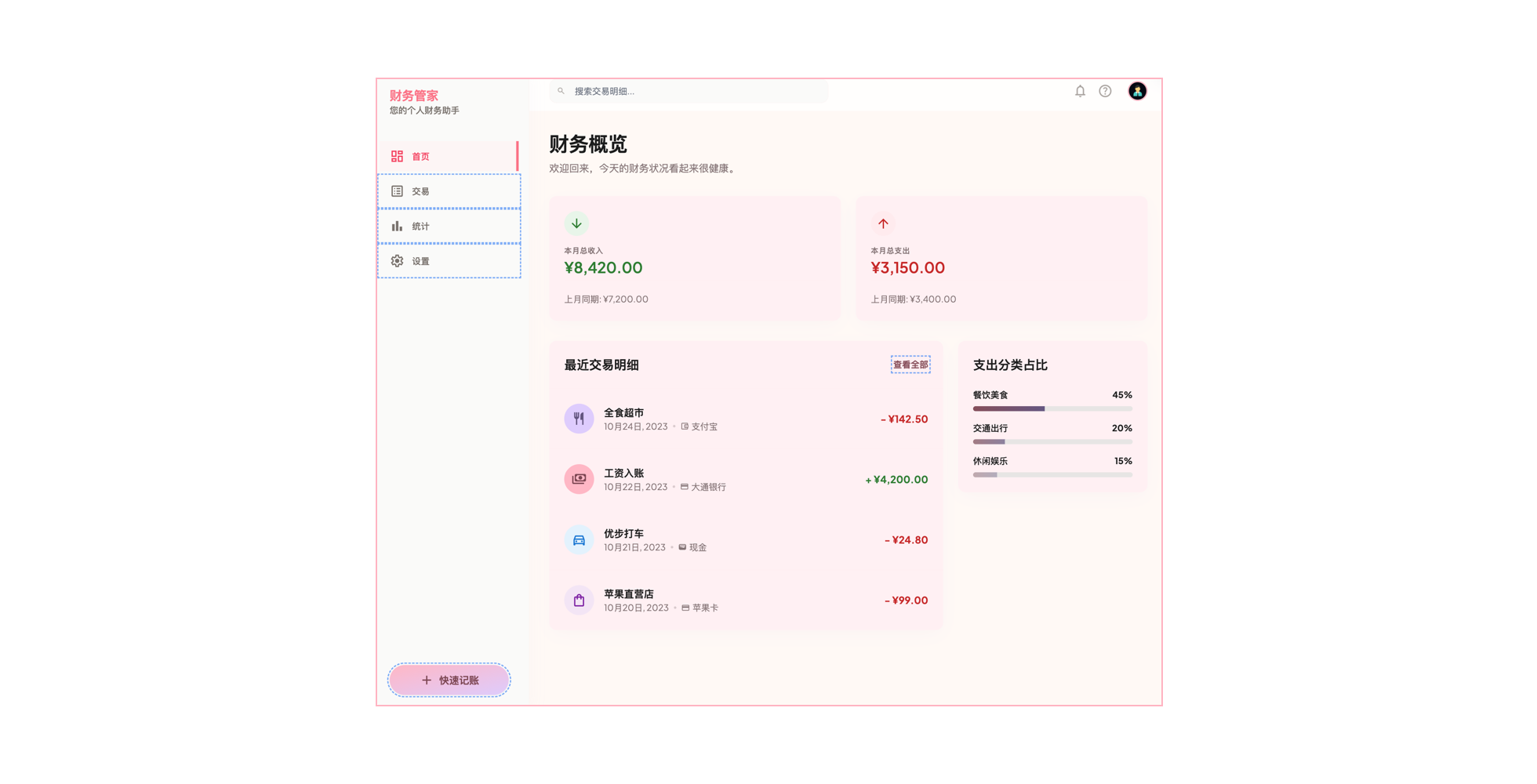Focus the 搜索交易明细 search field
This screenshot has width=1537, height=784.
[x=689, y=91]
